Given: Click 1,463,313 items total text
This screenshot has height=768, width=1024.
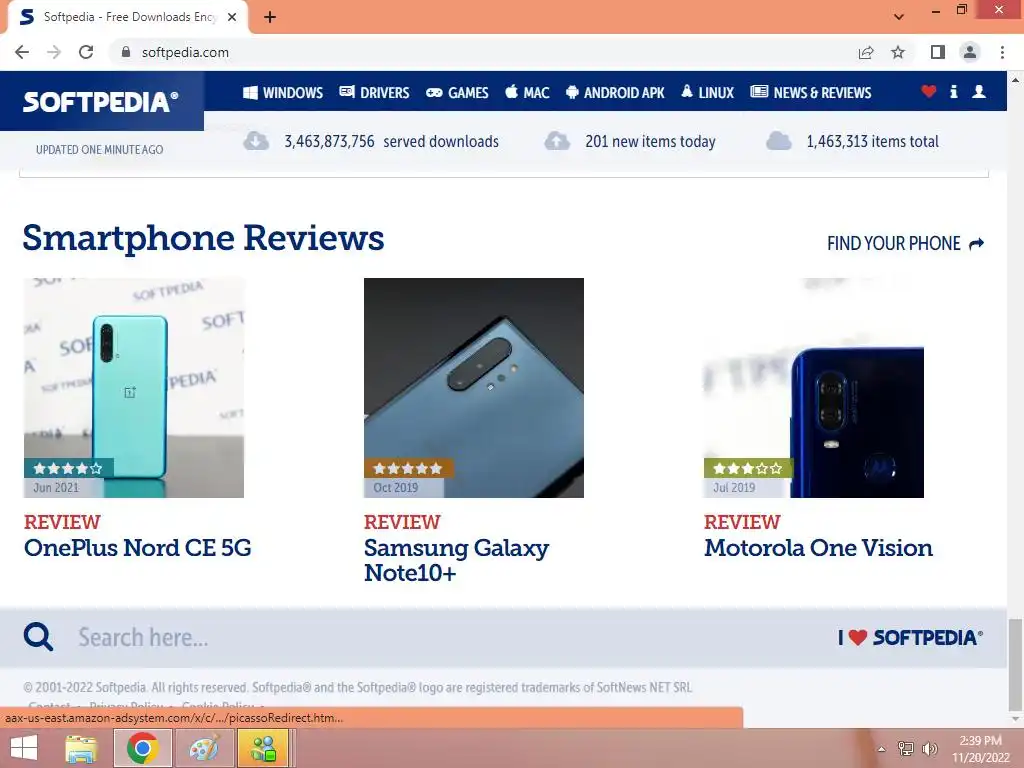Looking at the screenshot, I should point(872,142).
